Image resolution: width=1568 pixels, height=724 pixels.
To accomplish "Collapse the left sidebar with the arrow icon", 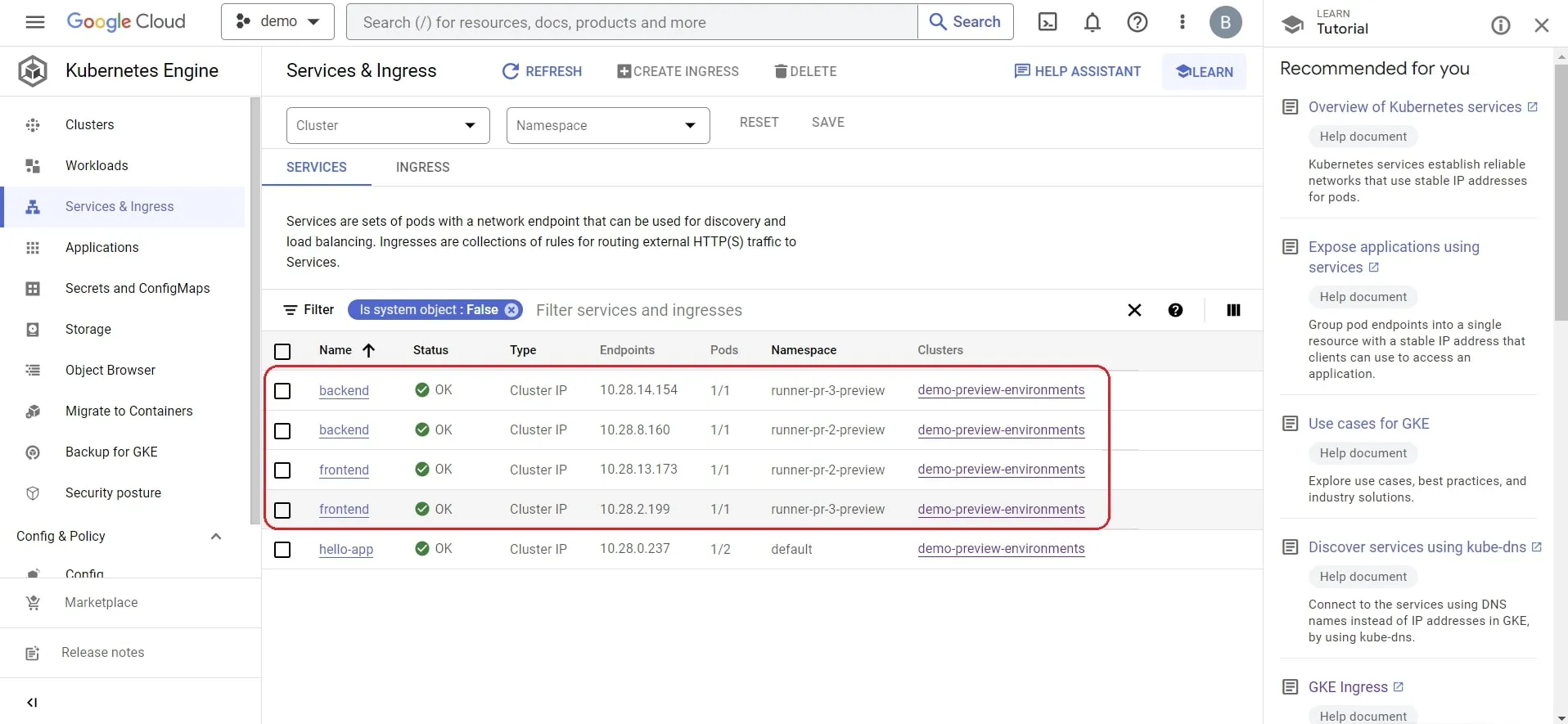I will (32, 702).
